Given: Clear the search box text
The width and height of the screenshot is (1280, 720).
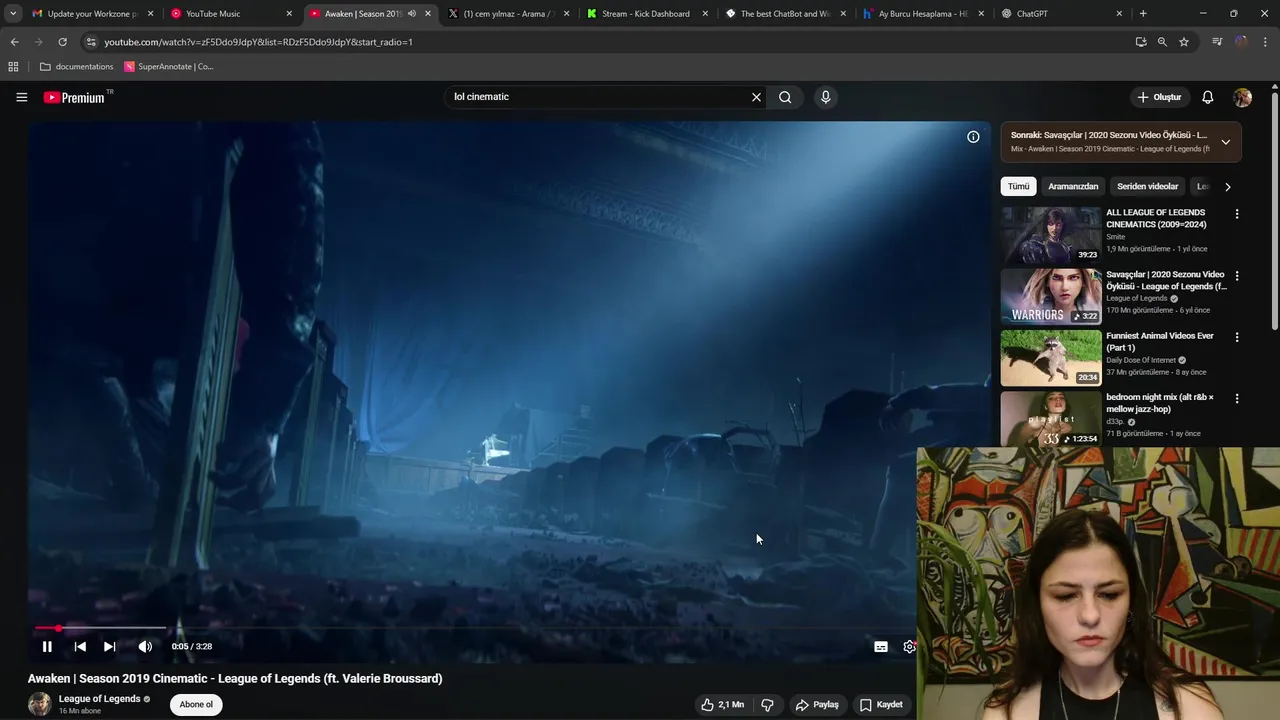Looking at the screenshot, I should 756,97.
